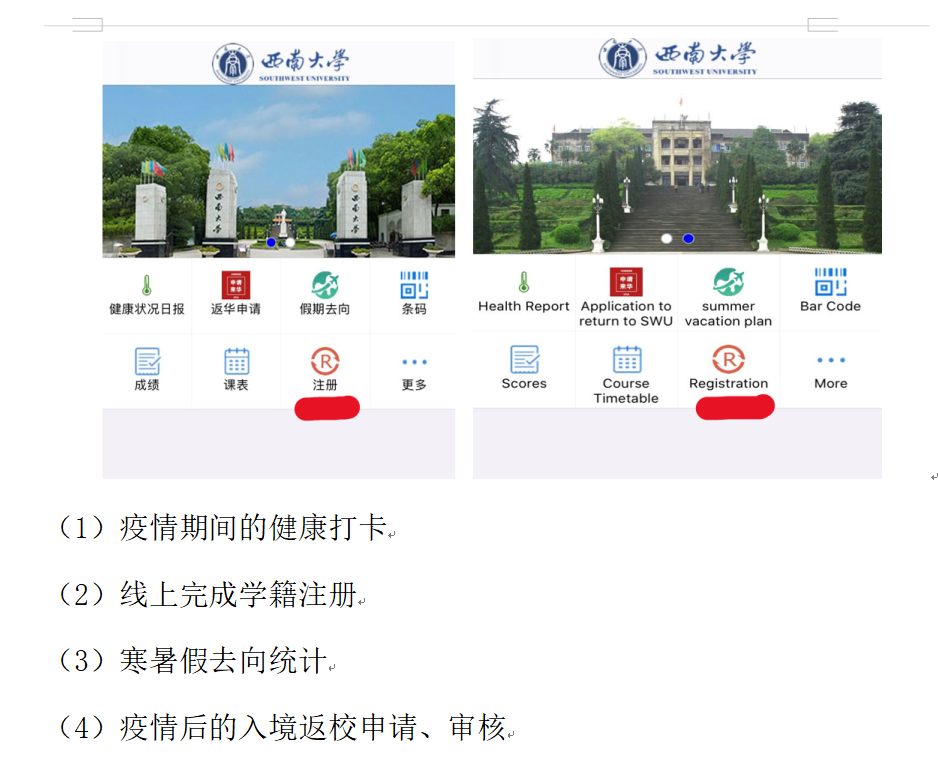The height and width of the screenshot is (770, 938).
Task: Tap Application to return to SWU
Action: (x=626, y=283)
